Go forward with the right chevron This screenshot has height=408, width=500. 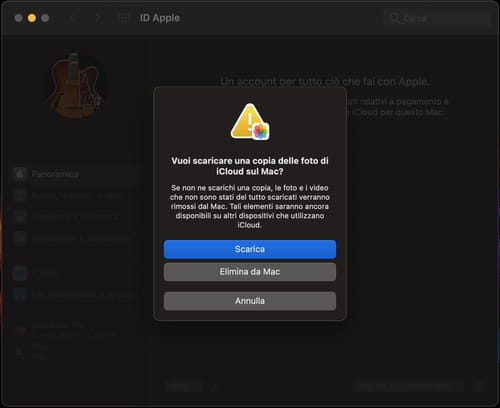98,18
